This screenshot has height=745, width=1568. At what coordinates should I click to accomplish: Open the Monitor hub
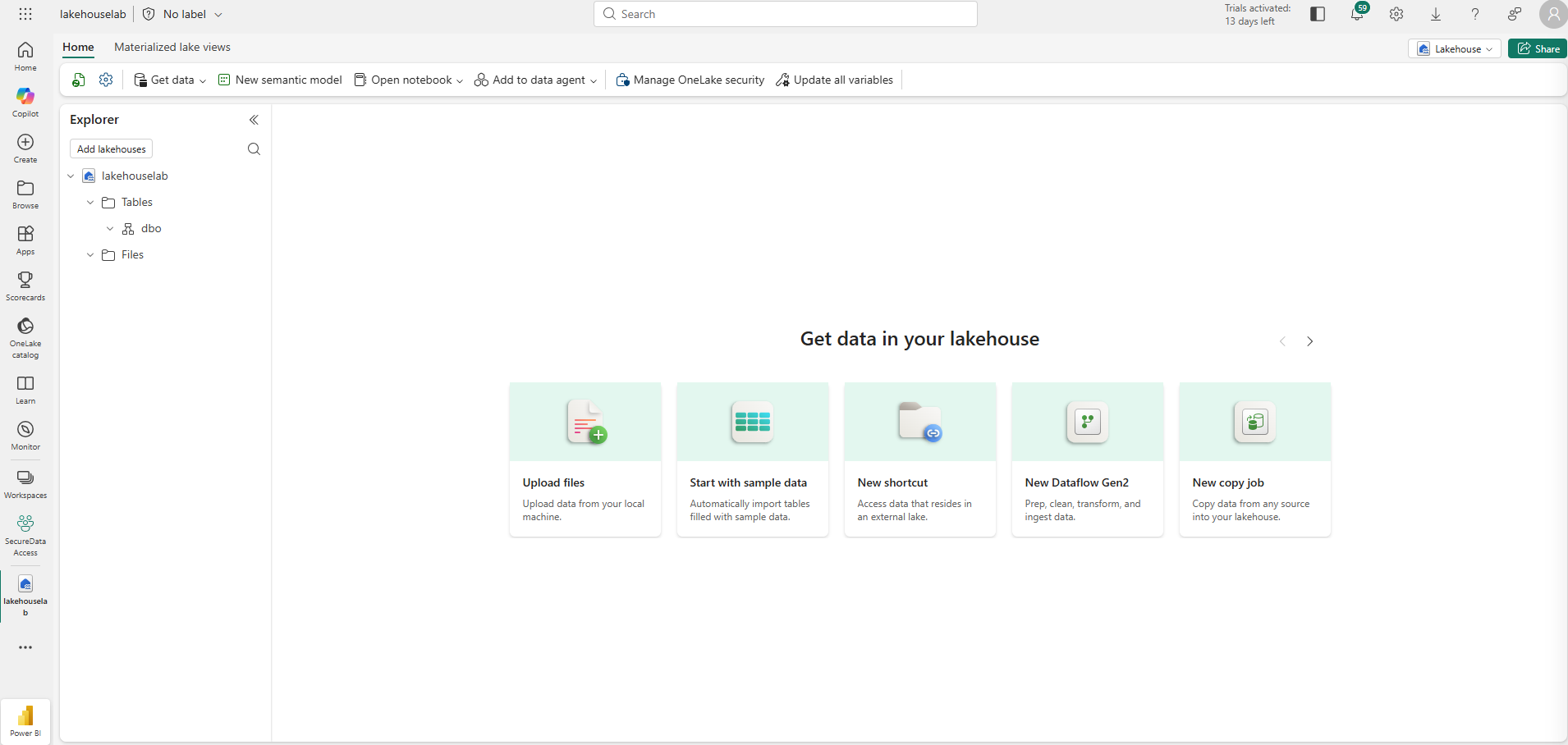click(25, 435)
